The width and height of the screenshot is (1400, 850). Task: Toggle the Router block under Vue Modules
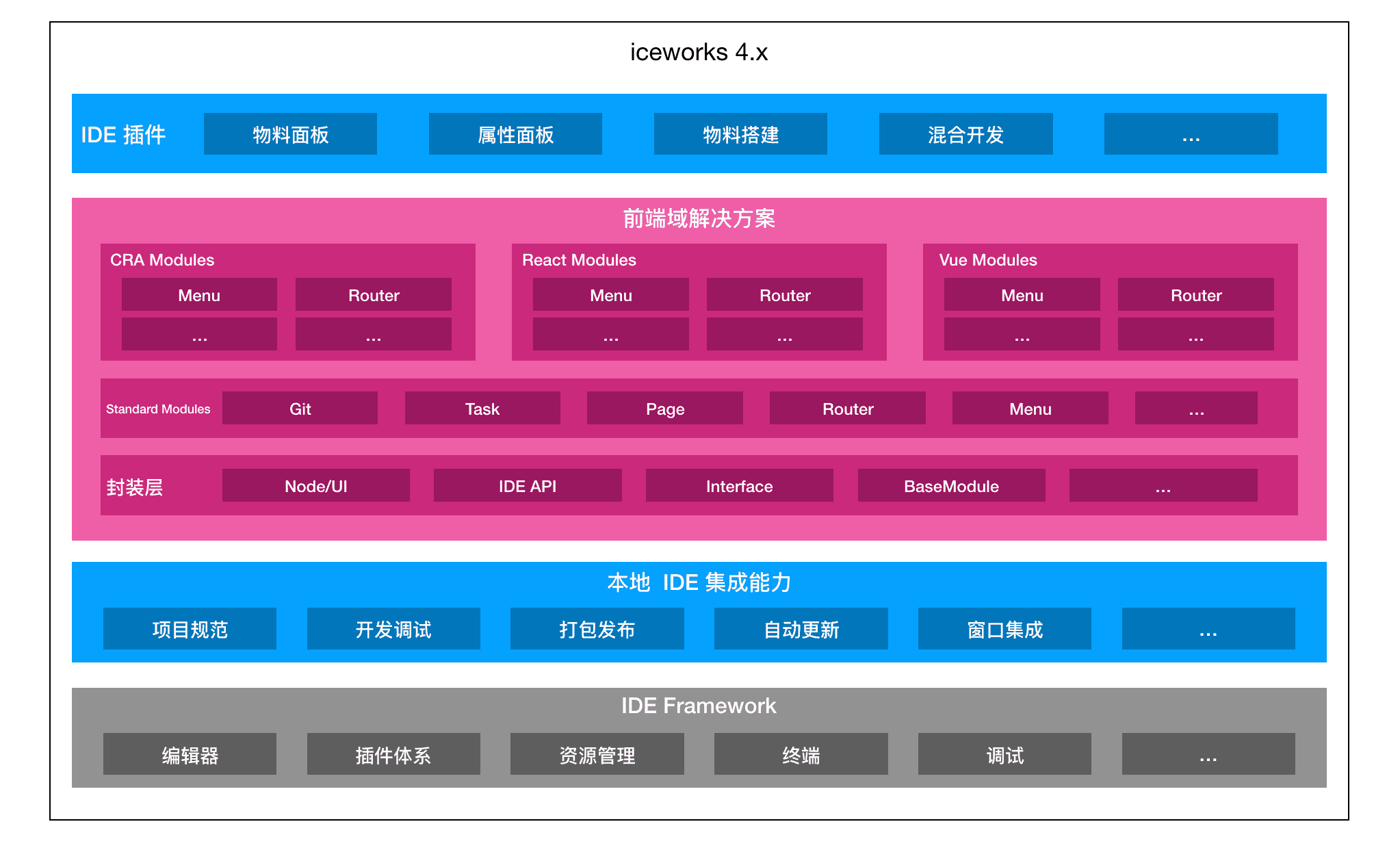click(x=1195, y=295)
